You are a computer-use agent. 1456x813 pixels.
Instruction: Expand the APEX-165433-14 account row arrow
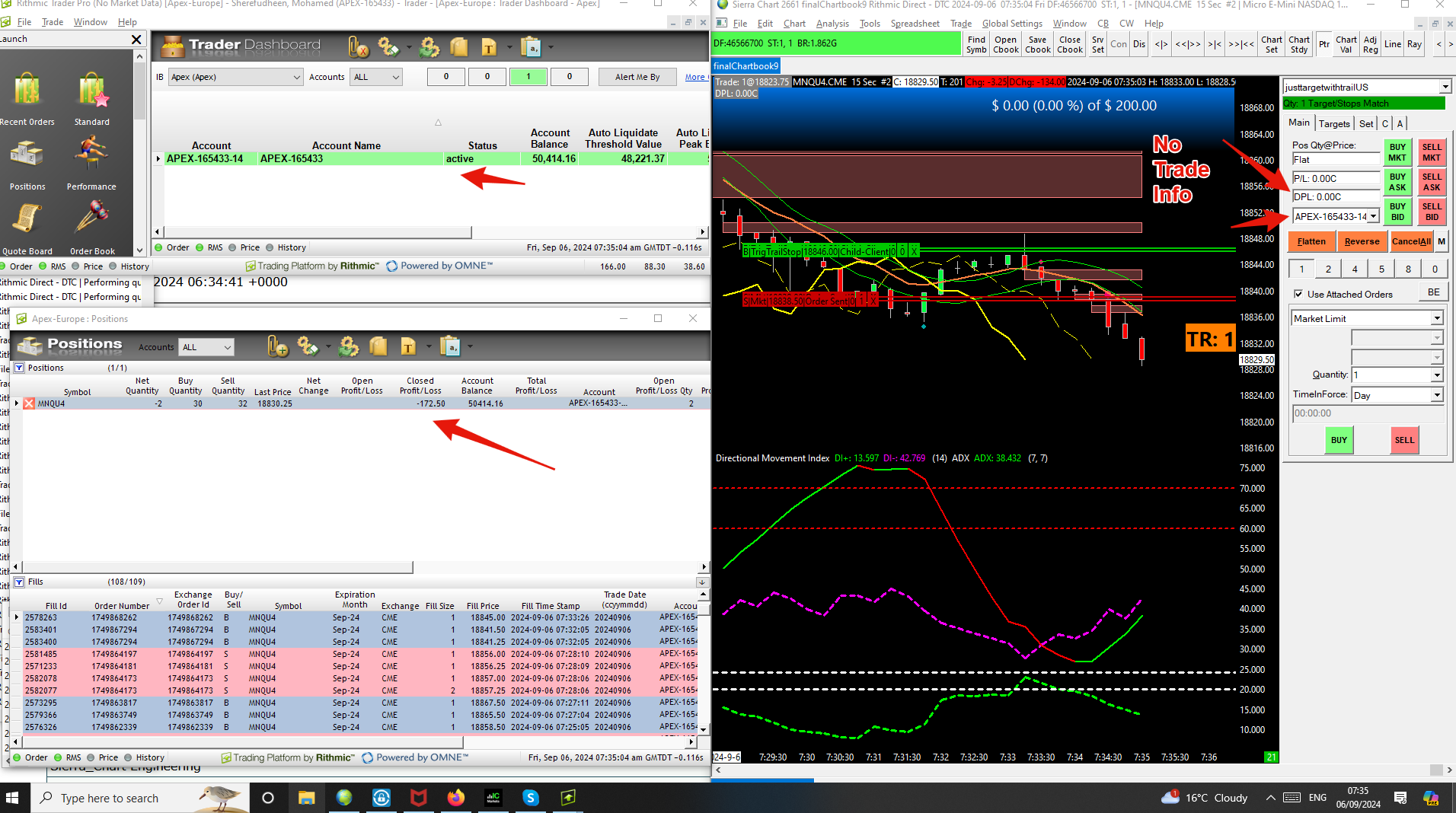(x=158, y=159)
